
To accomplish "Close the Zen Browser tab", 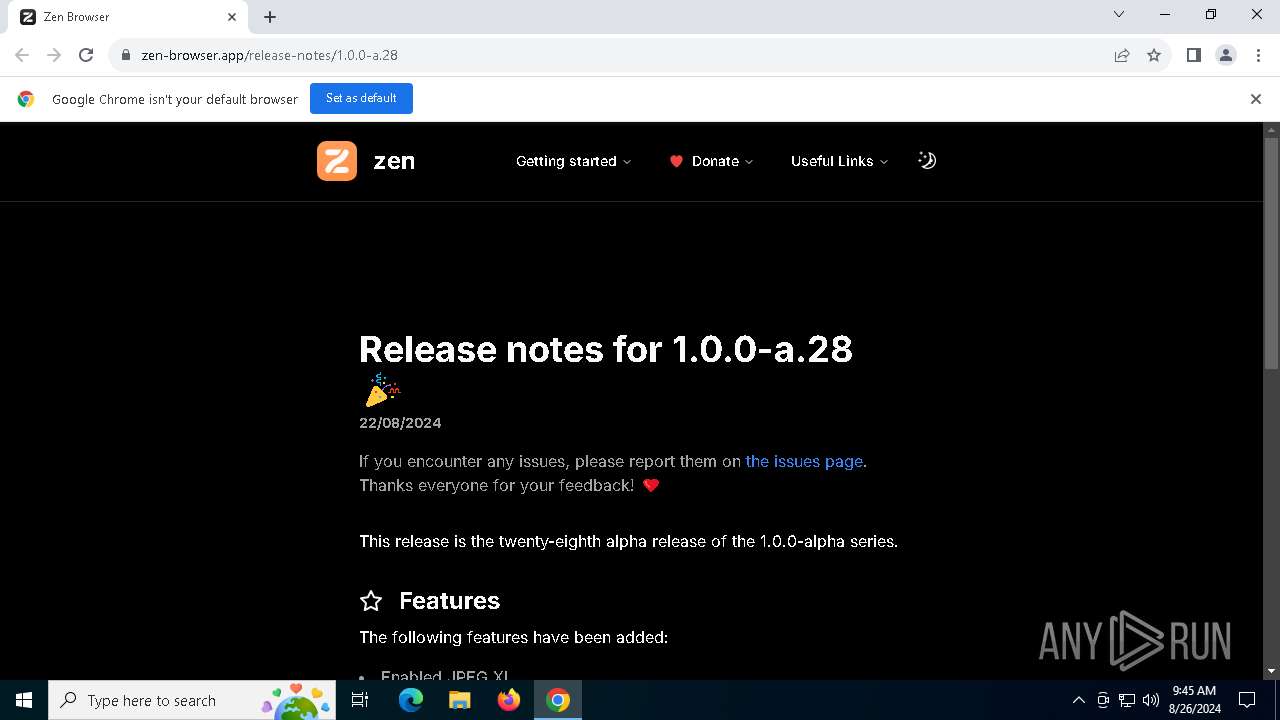I will coord(232,17).
